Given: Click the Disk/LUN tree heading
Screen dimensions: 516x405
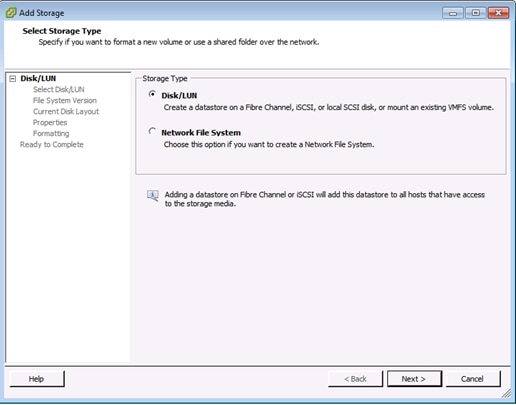Looking at the screenshot, I should tap(38, 78).
